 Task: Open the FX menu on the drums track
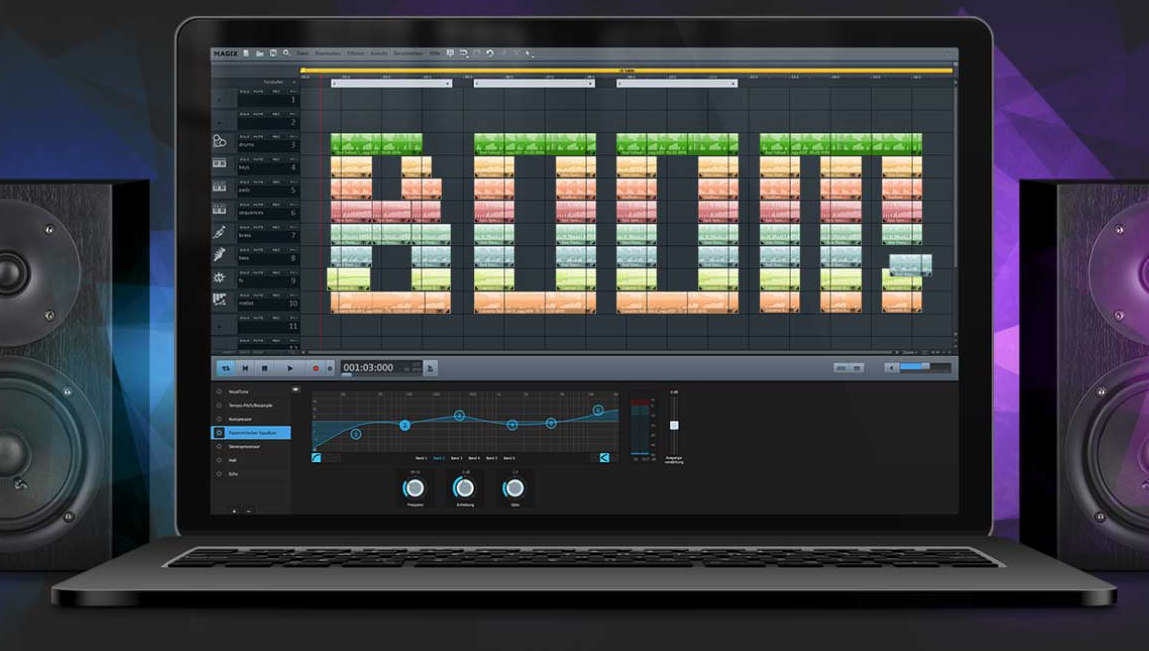tap(293, 137)
